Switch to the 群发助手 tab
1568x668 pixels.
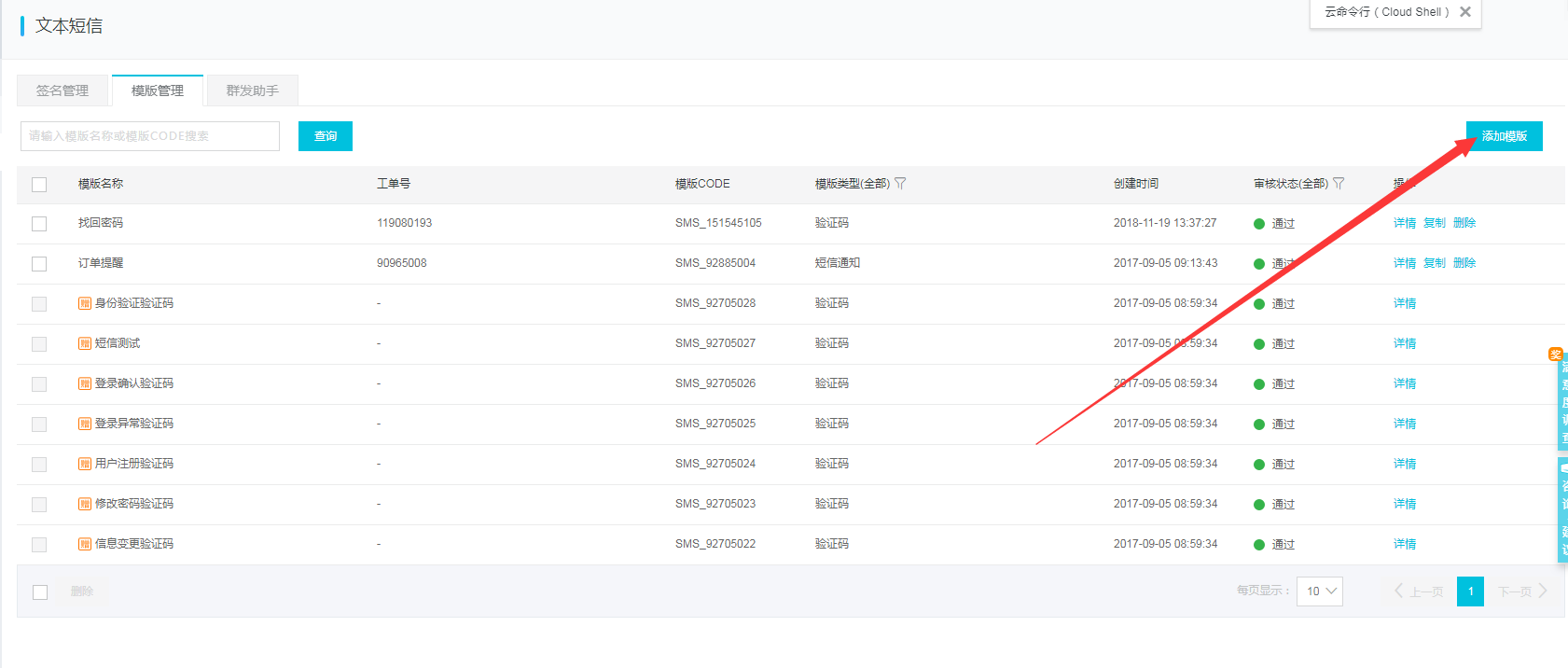click(x=252, y=90)
